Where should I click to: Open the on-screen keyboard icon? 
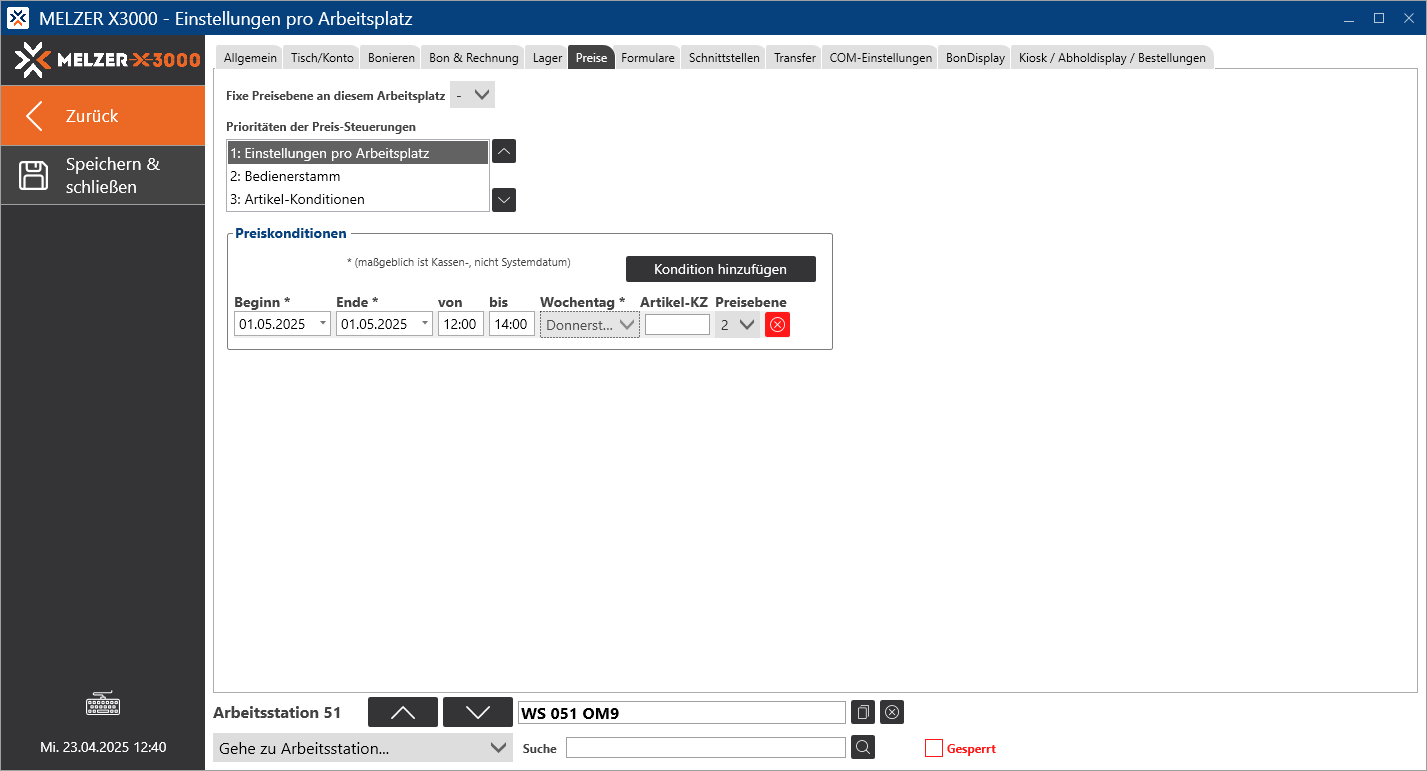[103, 704]
